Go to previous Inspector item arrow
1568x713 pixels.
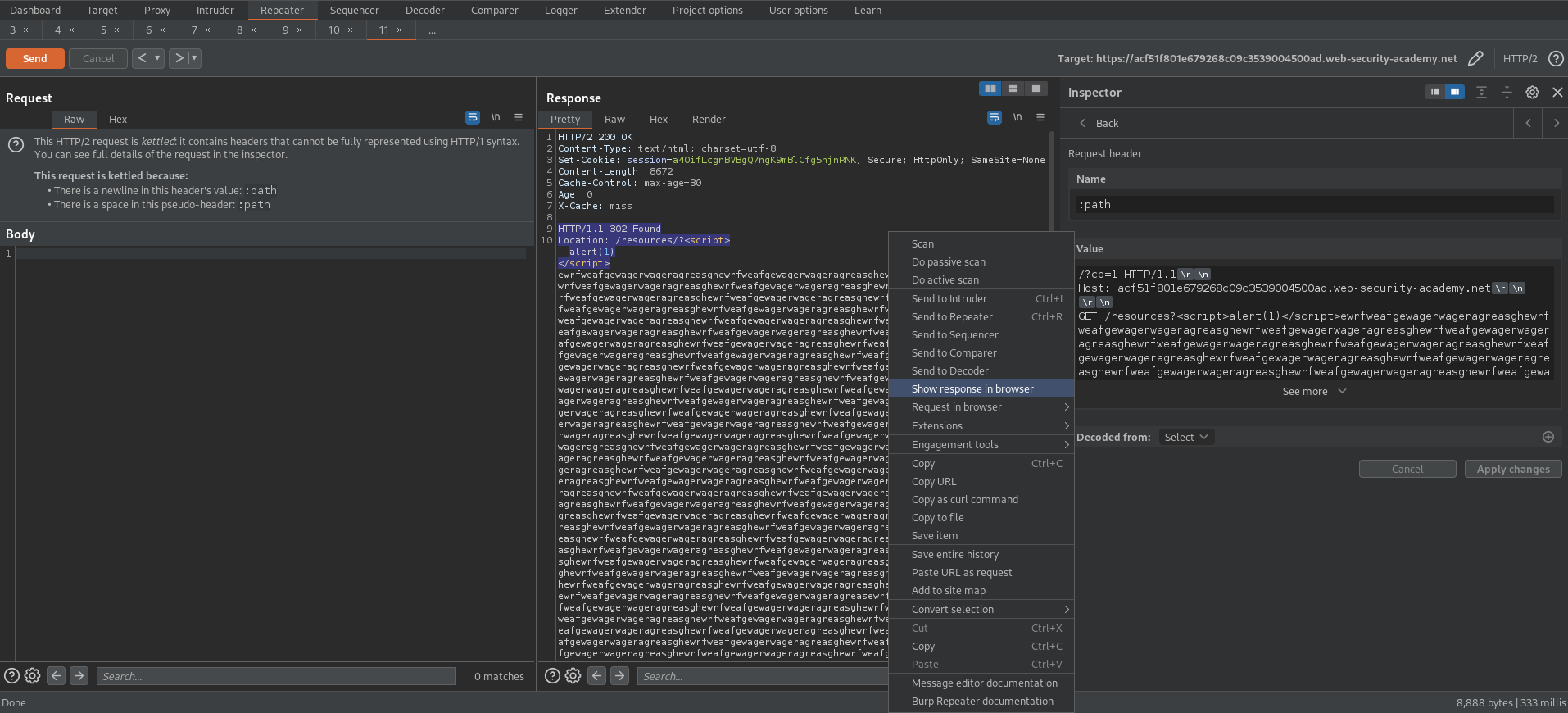1528,123
